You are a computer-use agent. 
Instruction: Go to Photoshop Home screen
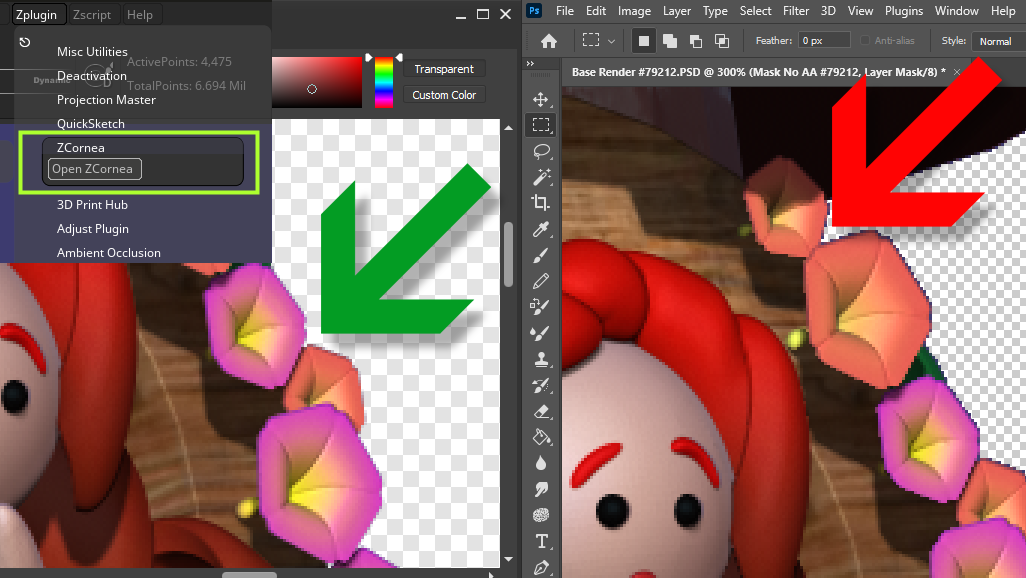[x=549, y=41]
